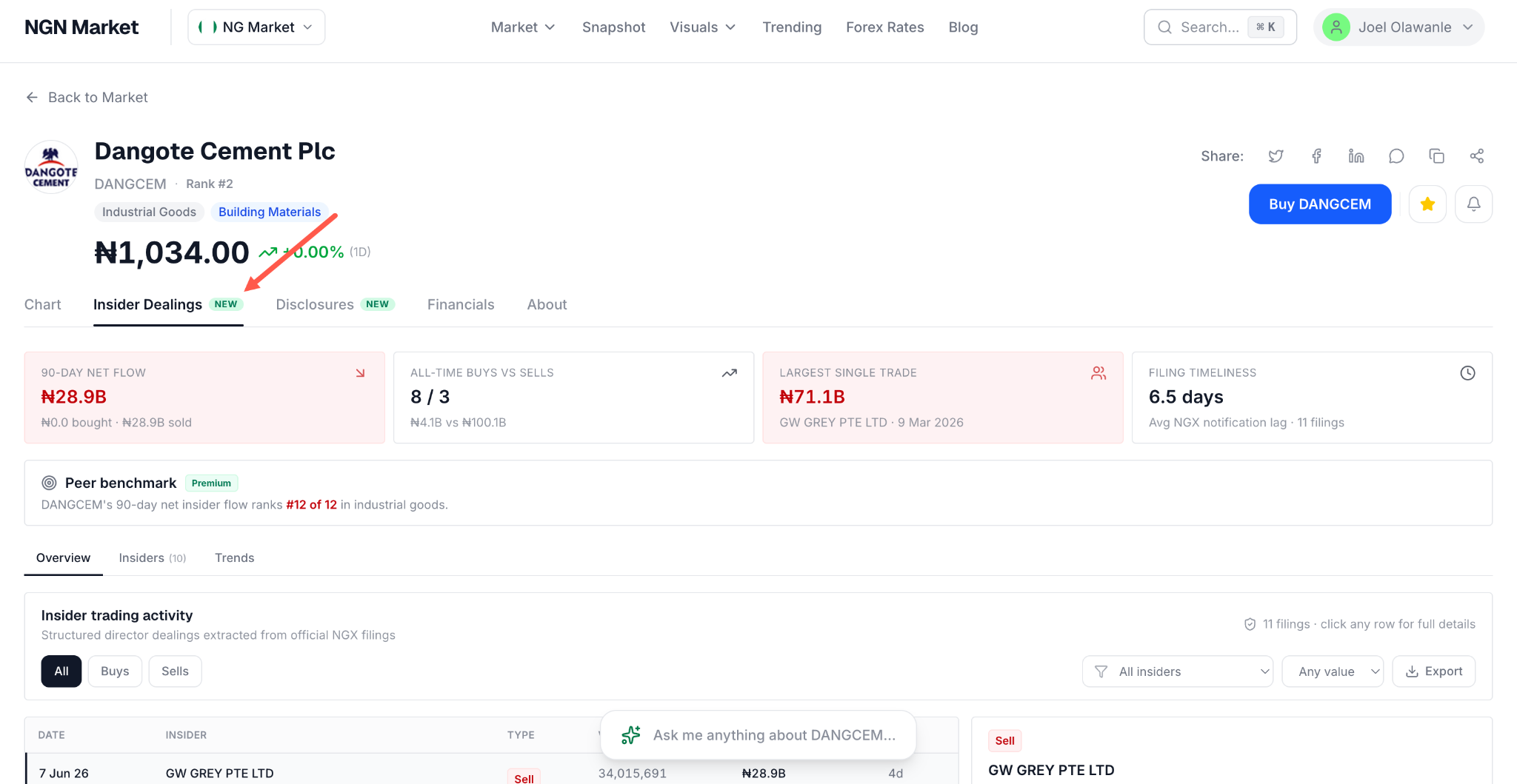Click the 90-Day Net Flow card
The height and width of the screenshot is (784, 1517).
coord(204,398)
